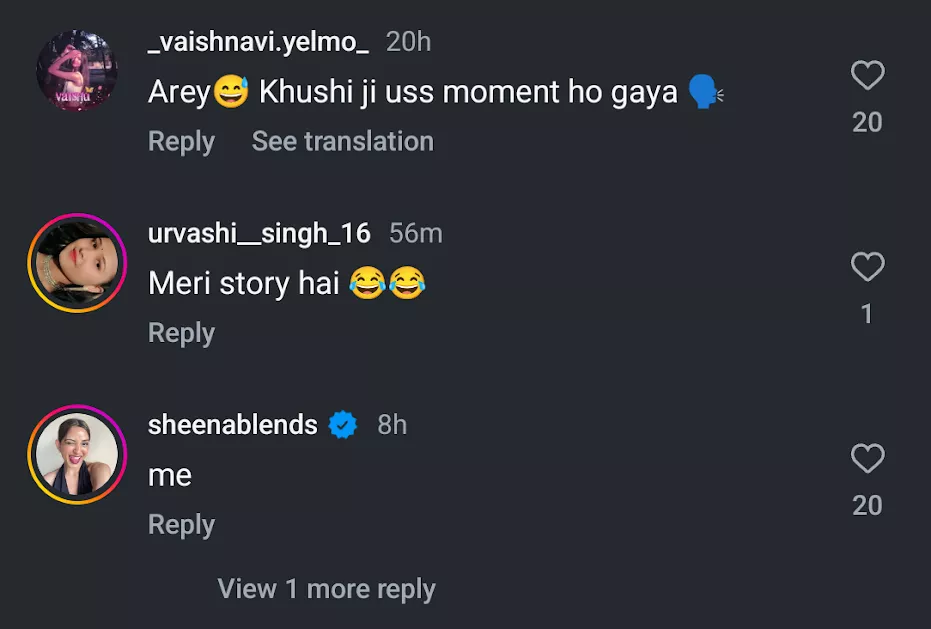Viewport: 931px width, 629px height.
Task: Like _vaishnavi.yelmo_'s comment with heart icon
Action: 867,76
